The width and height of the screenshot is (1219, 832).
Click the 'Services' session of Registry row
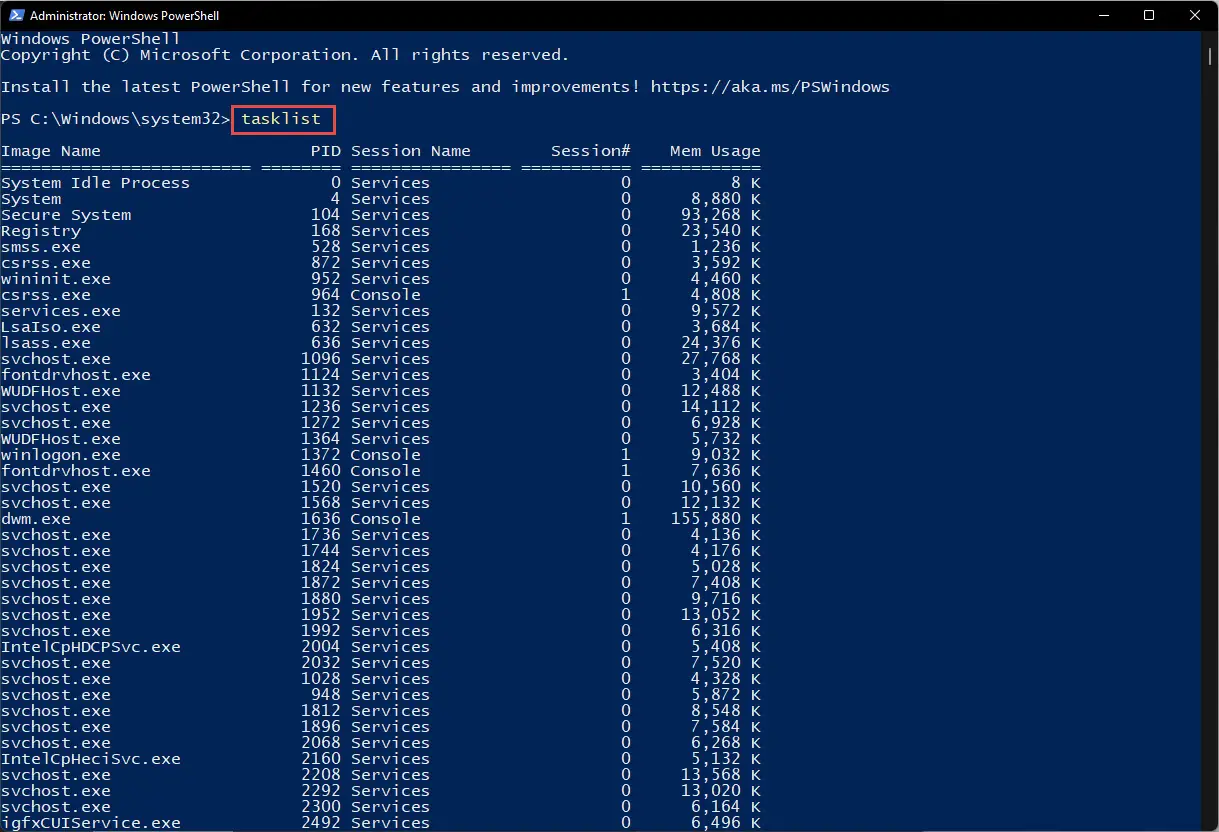[x=391, y=231]
